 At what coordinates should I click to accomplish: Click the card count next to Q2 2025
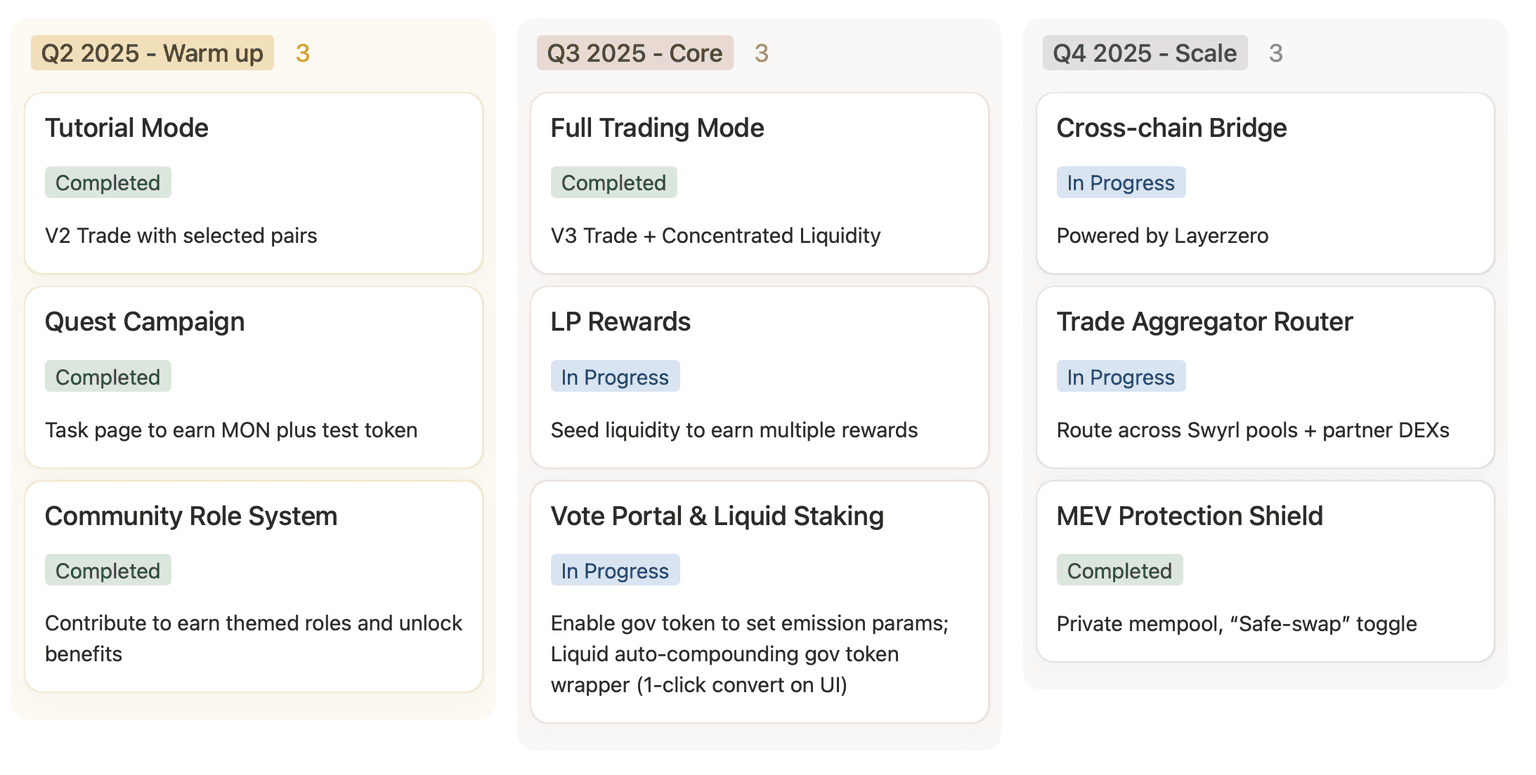(x=303, y=53)
